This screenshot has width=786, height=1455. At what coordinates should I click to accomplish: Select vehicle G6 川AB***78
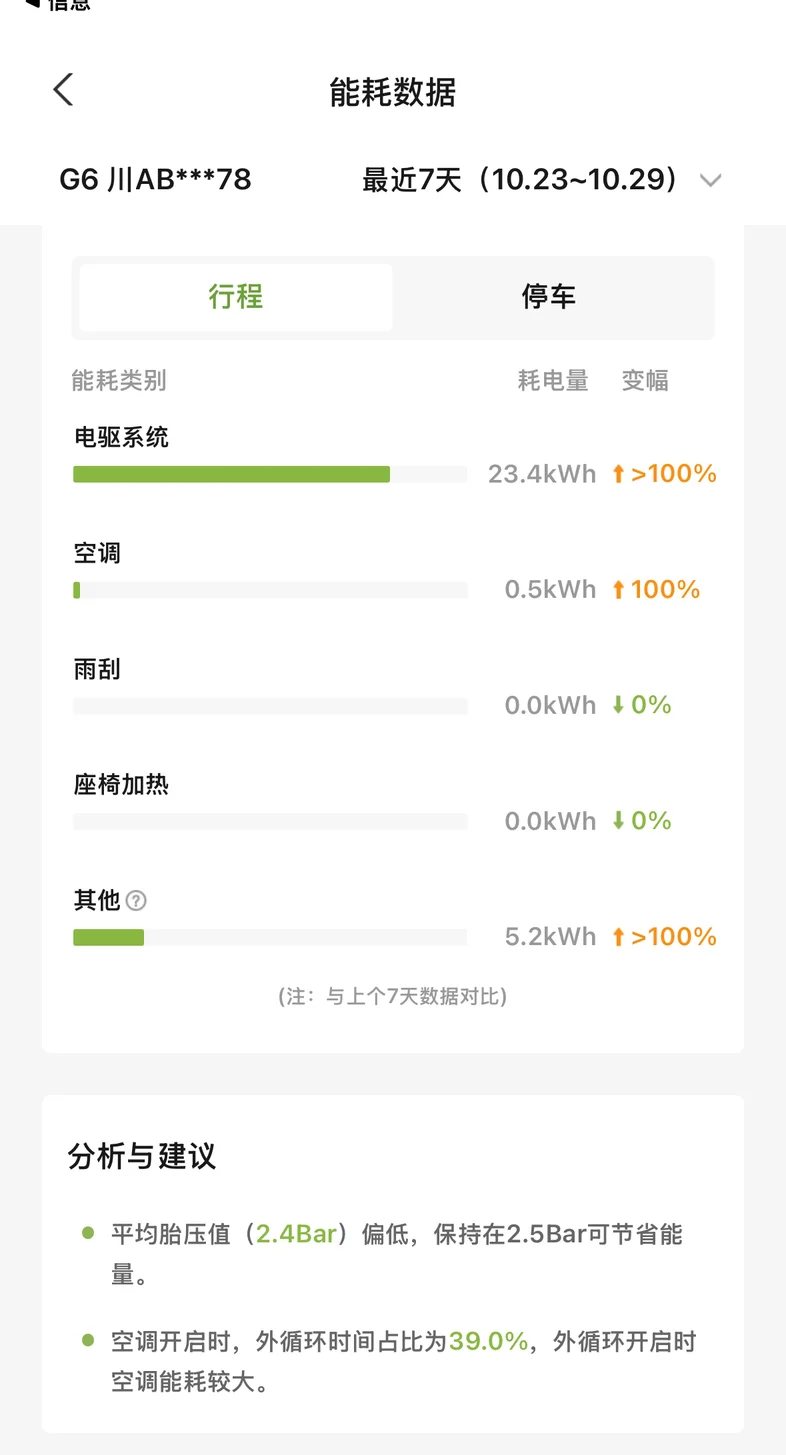[155, 180]
